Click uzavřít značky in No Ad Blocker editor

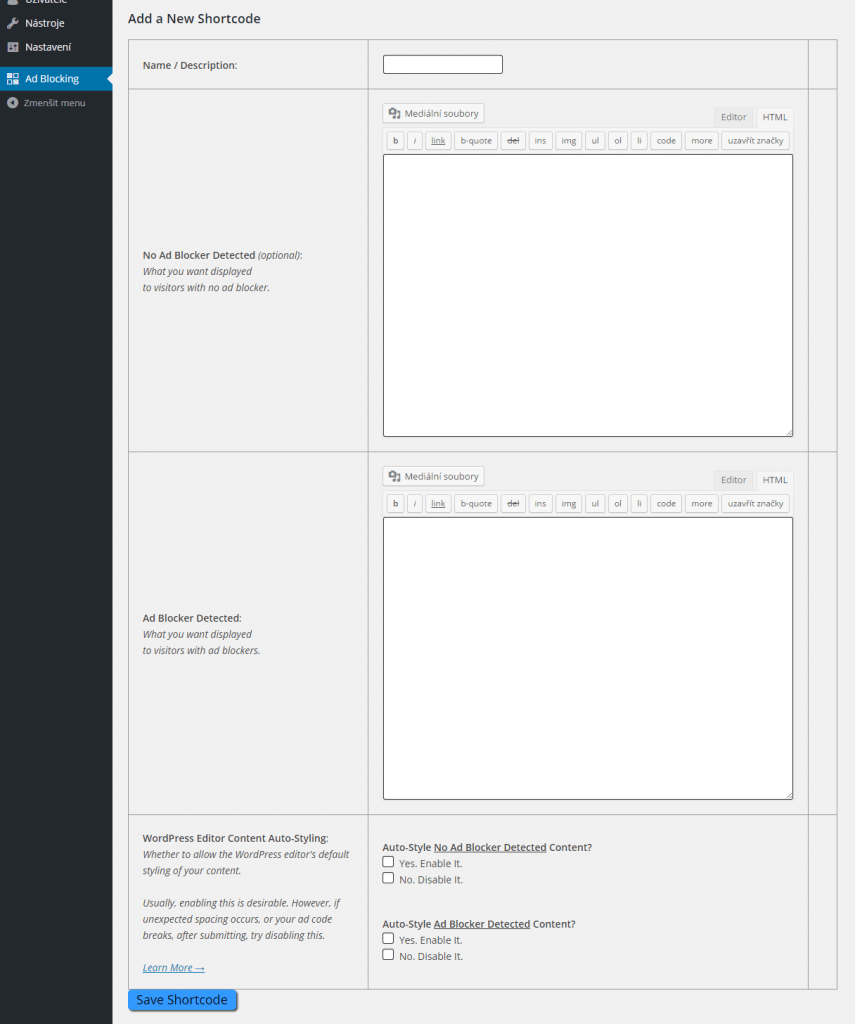(755, 140)
